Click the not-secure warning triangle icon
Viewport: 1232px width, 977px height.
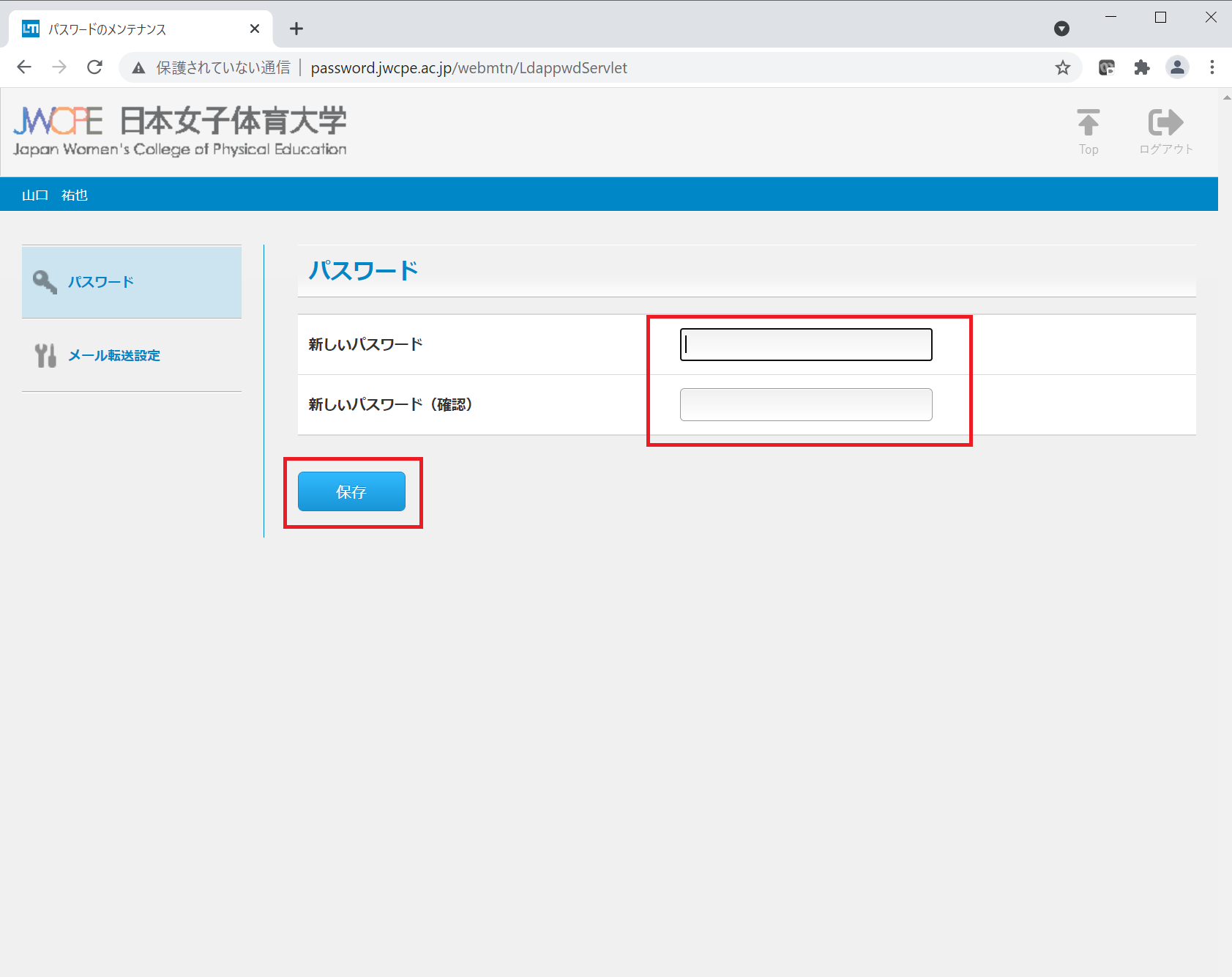point(138,68)
